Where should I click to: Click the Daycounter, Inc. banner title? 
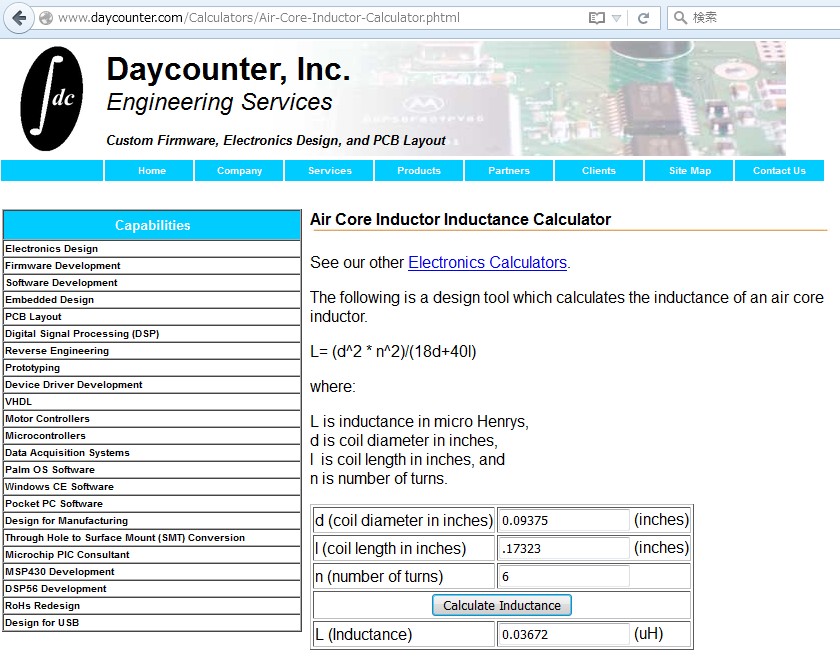pyautogui.click(x=228, y=69)
